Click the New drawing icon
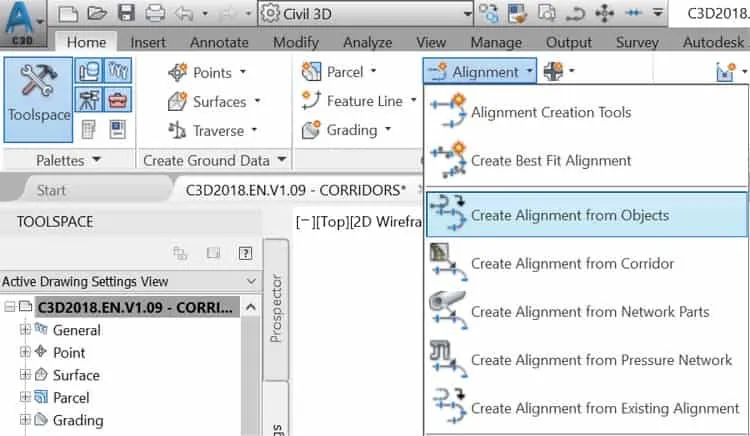Viewport: 750px width, 436px height. click(x=68, y=14)
